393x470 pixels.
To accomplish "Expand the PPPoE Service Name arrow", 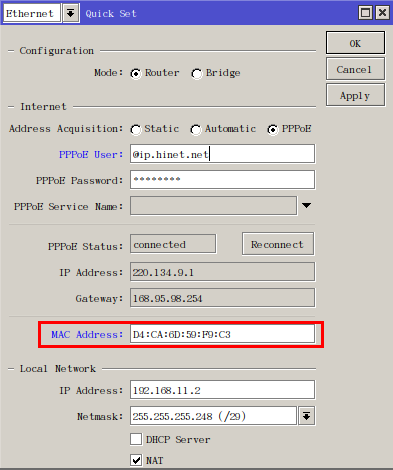I will [x=306, y=205].
